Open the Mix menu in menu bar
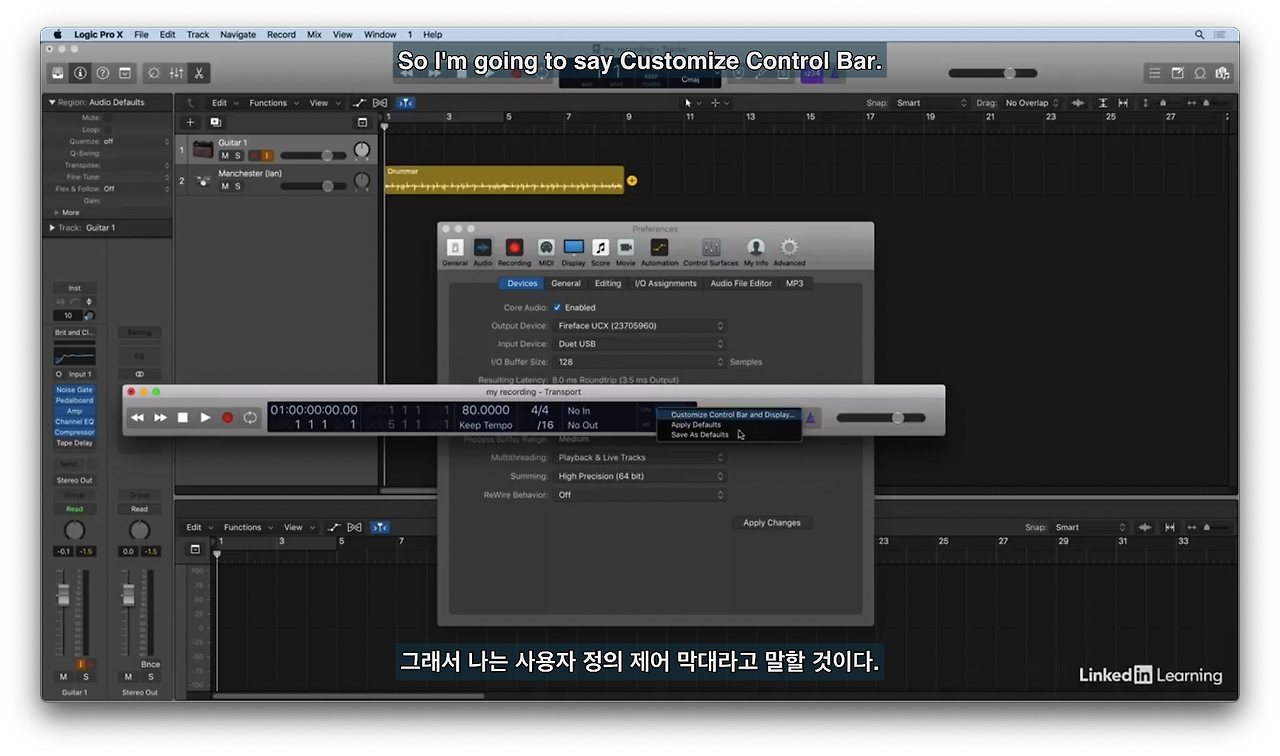Viewport: 1280px width, 756px height. (314, 34)
